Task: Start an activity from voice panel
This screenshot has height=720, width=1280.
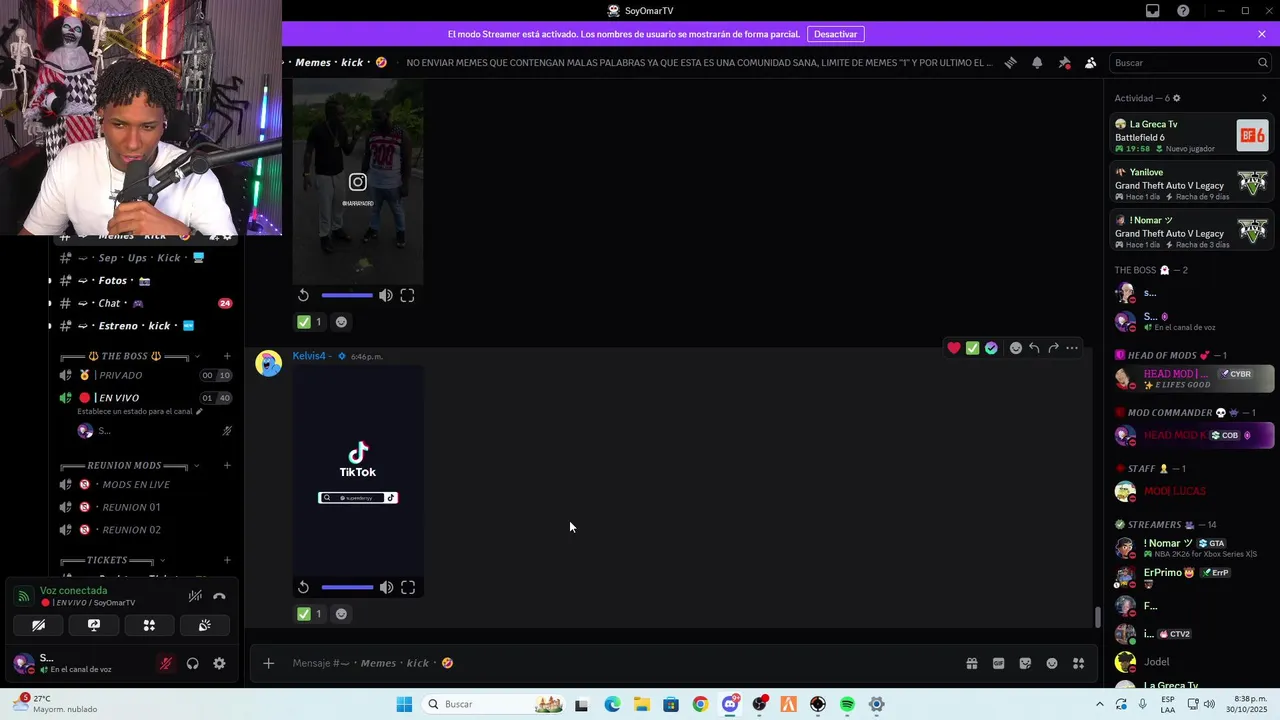Action: point(149,625)
